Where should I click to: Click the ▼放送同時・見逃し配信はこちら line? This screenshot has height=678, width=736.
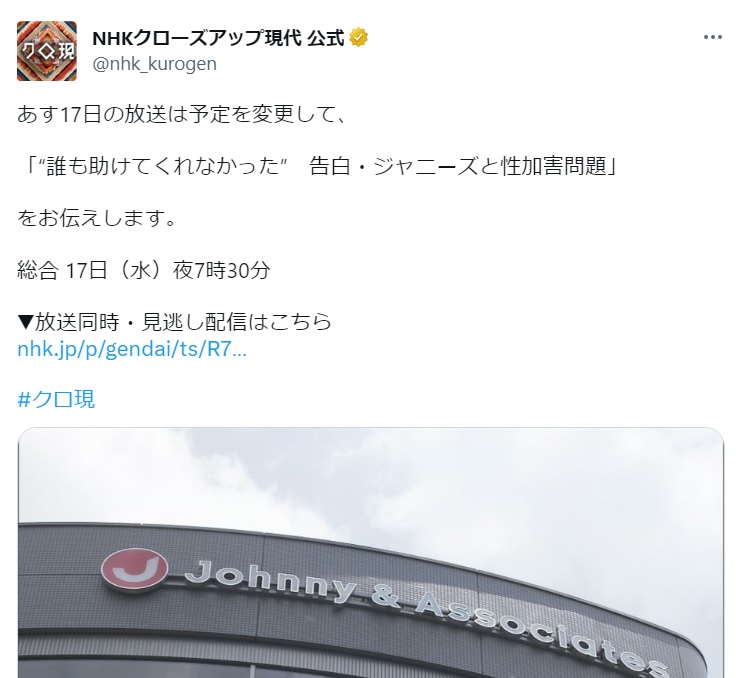pos(174,322)
